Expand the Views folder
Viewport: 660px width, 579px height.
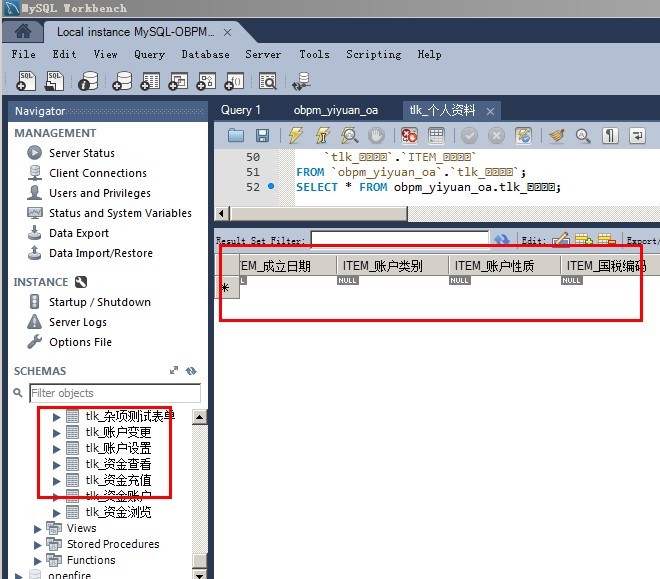[37, 529]
